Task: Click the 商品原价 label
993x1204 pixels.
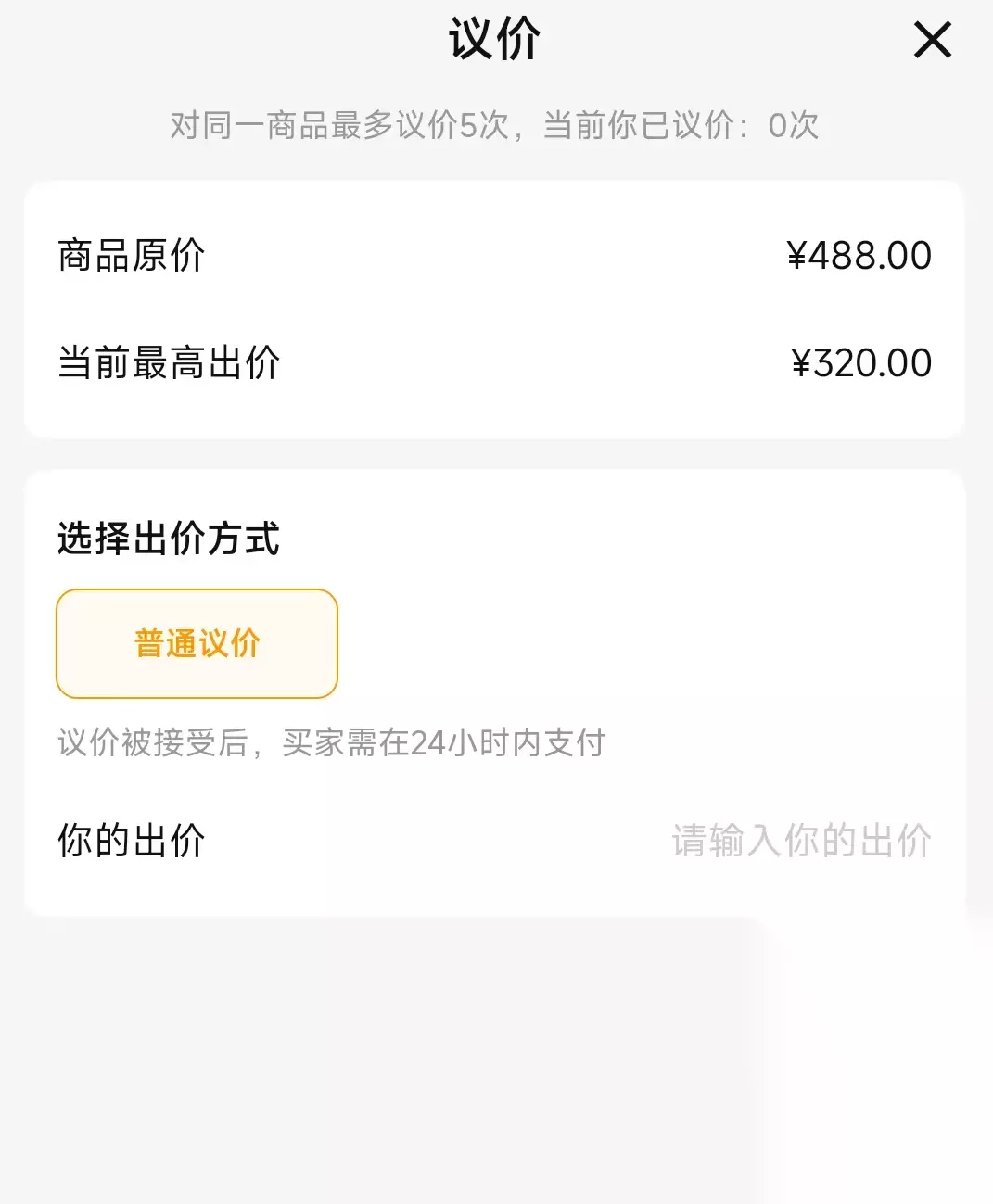Action: [x=132, y=256]
